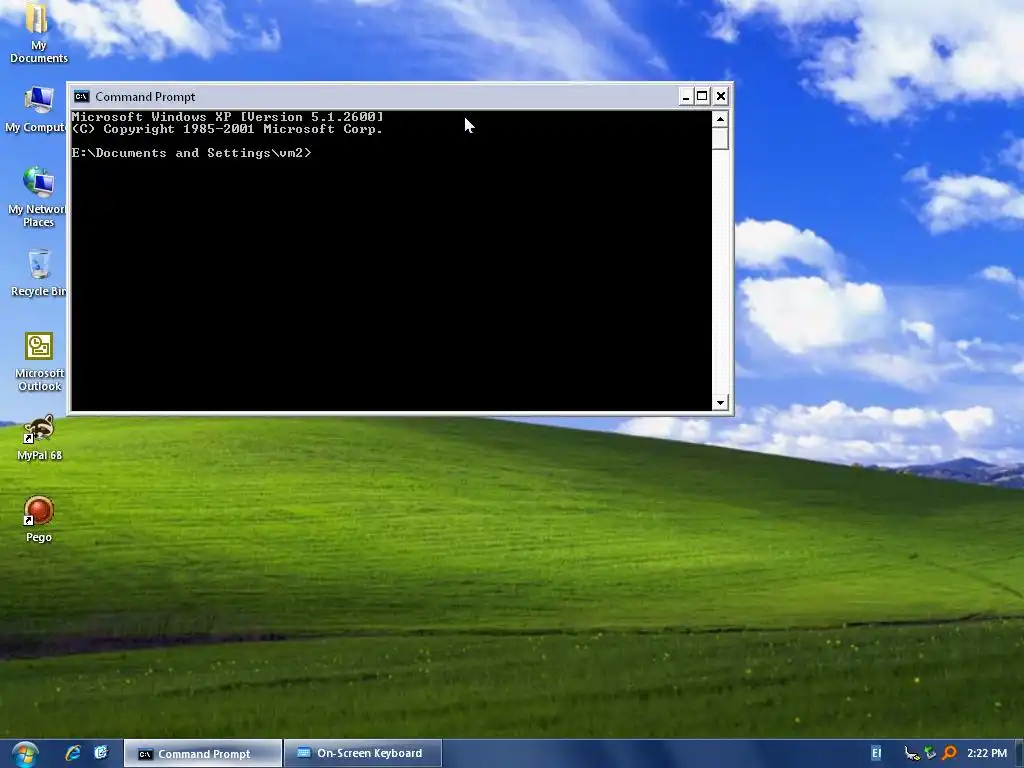1024x768 pixels.
Task: Click the language bar indicator in tray
Action: pyautogui.click(x=876, y=753)
